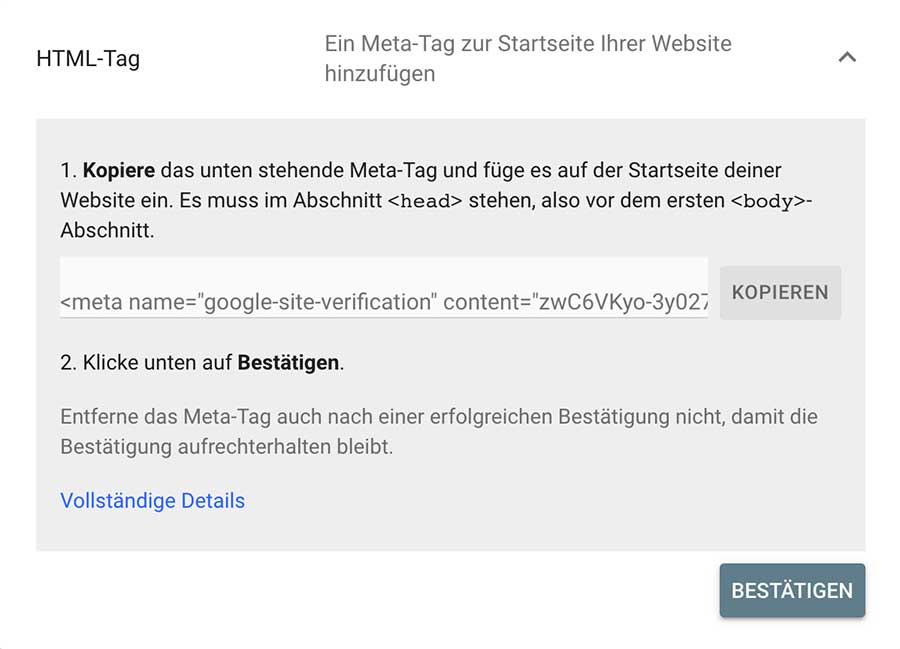Click the bold 'Bestätigen' word in step 2
900x649 pixels.
point(288,363)
